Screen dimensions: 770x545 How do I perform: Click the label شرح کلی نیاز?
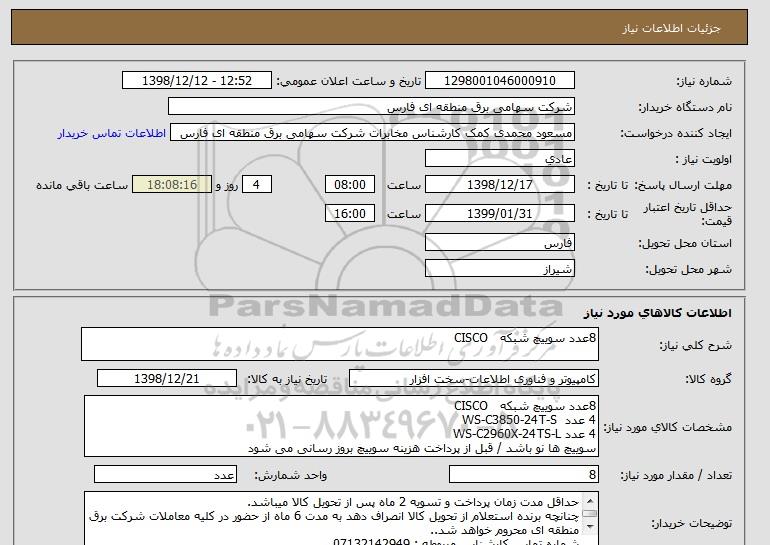click(695, 345)
